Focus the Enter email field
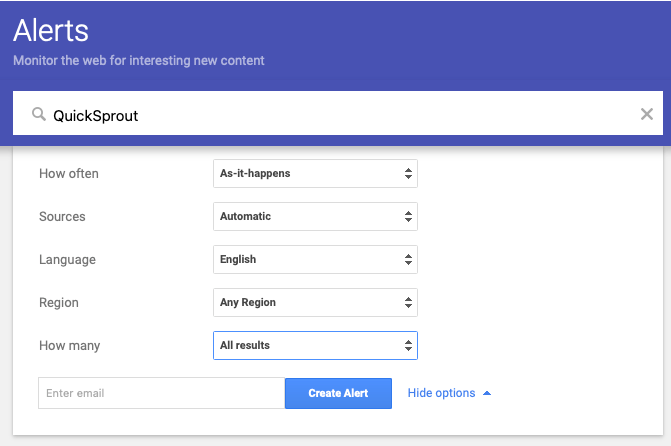This screenshot has width=671, height=446. coord(161,393)
